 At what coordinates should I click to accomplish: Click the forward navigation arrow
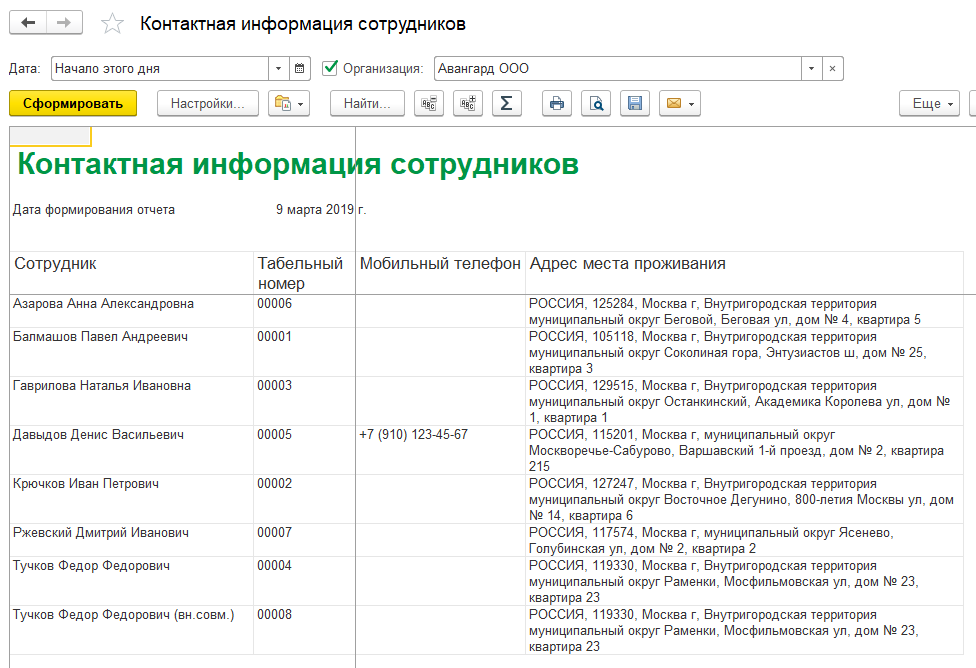[65, 23]
